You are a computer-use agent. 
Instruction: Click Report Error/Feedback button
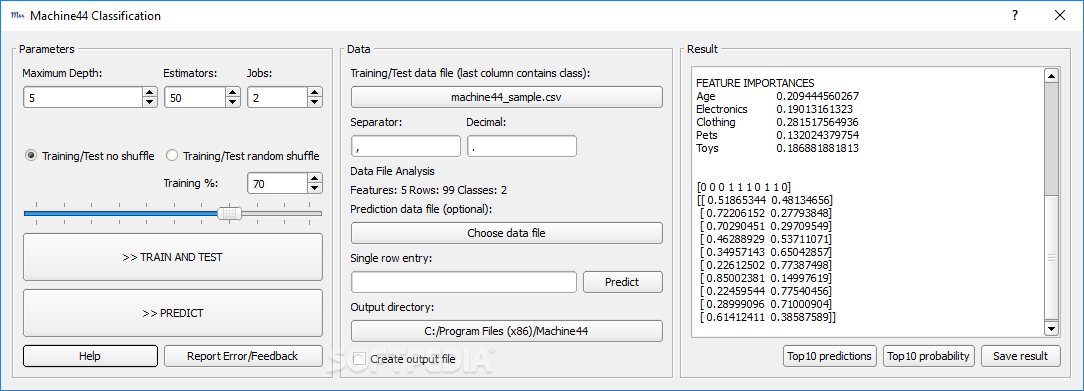coord(243,356)
